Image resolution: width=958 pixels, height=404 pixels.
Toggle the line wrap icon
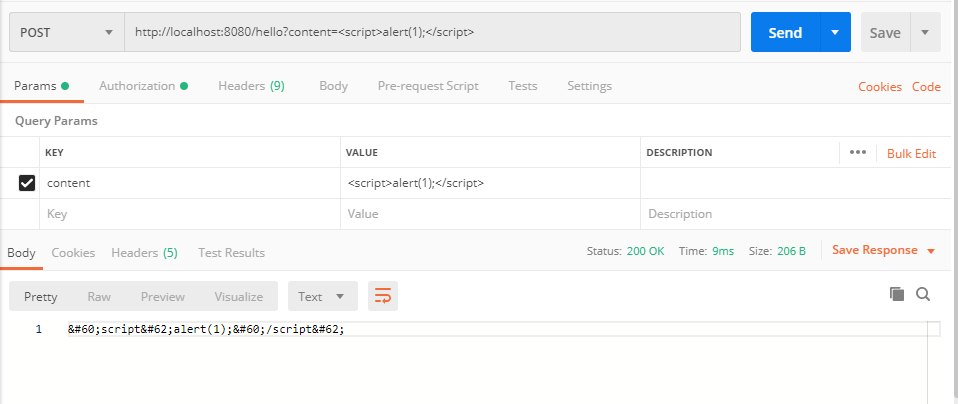(382, 296)
